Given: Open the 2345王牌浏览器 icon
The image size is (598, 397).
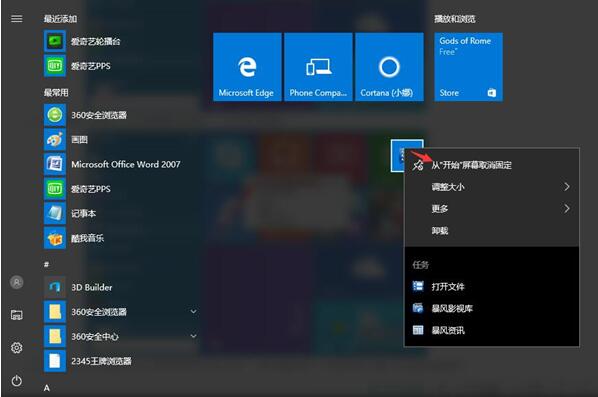Looking at the screenshot, I should (x=55, y=361).
